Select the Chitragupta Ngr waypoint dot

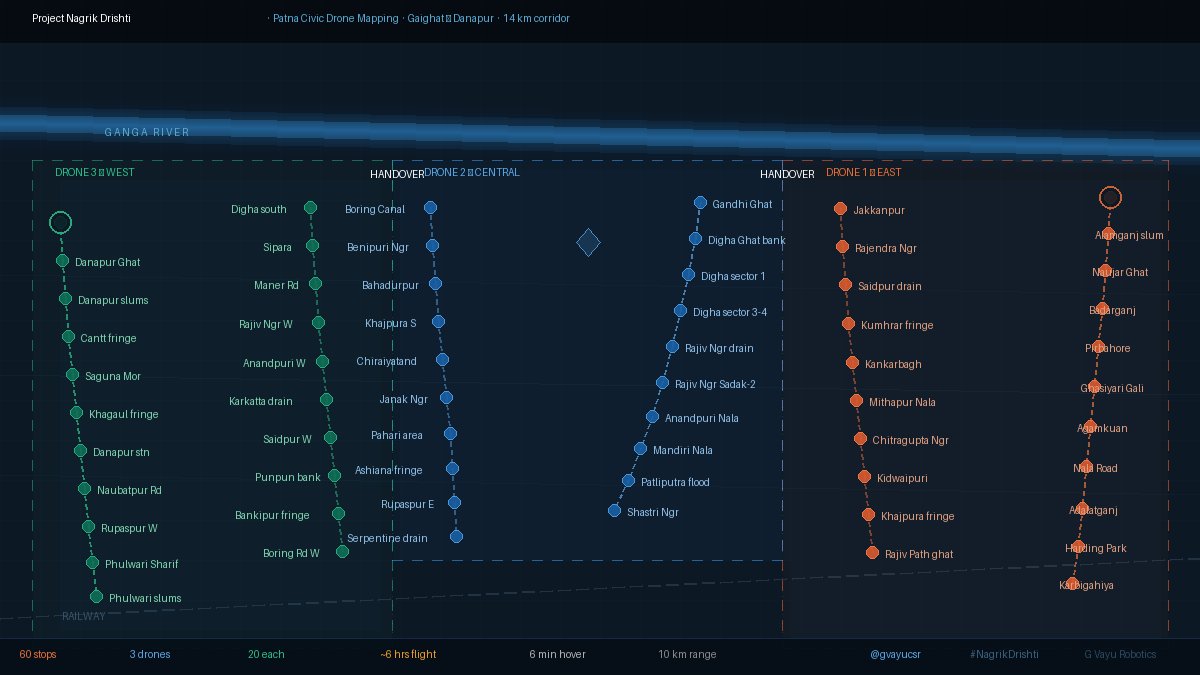860,439
